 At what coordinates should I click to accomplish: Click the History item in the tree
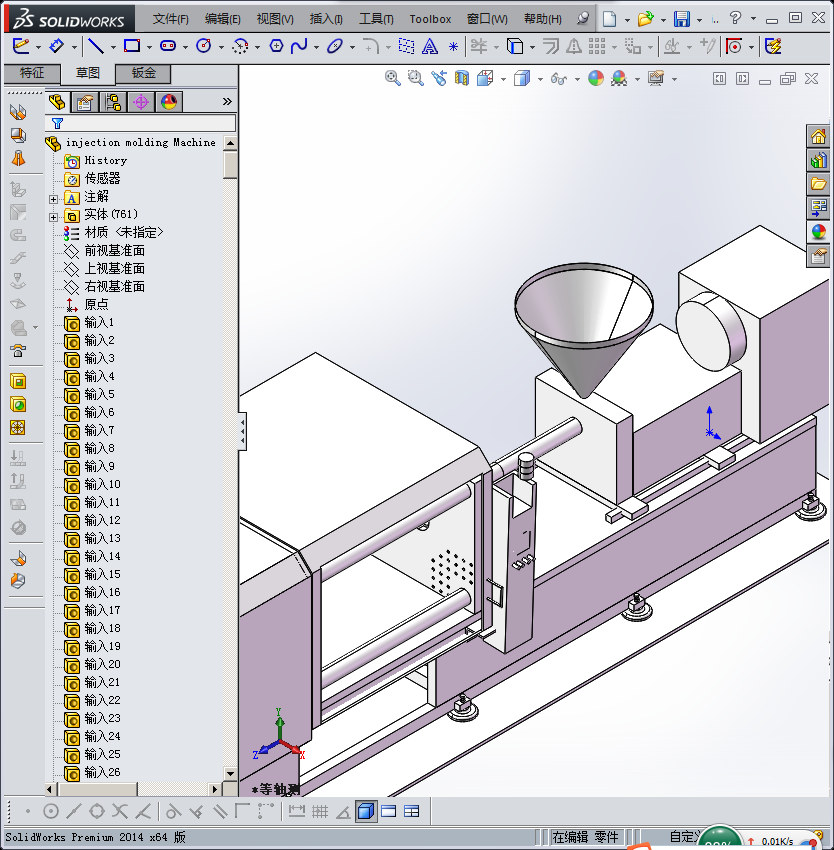click(x=105, y=160)
